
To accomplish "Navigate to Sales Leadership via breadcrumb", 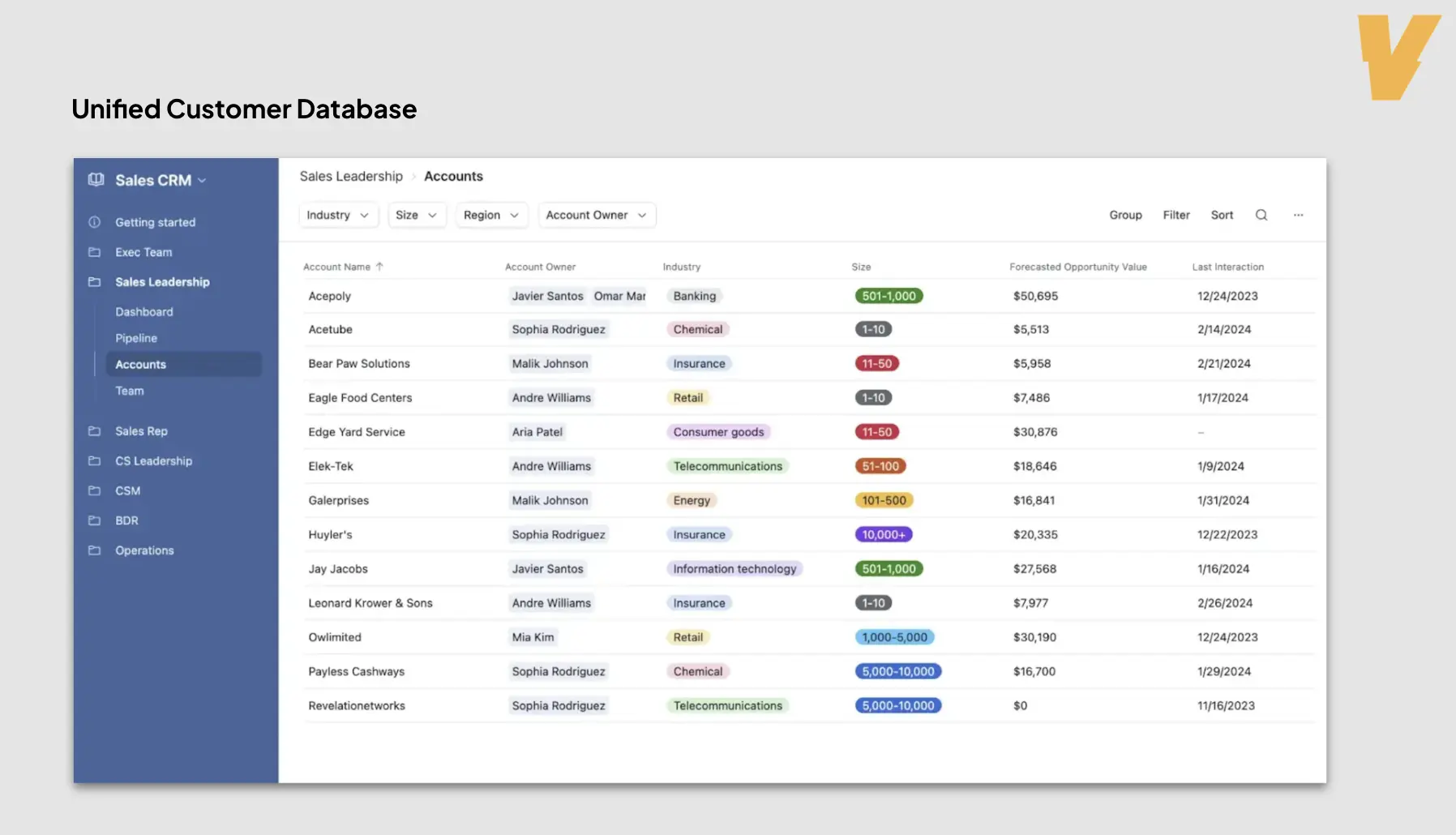I will coord(351,176).
